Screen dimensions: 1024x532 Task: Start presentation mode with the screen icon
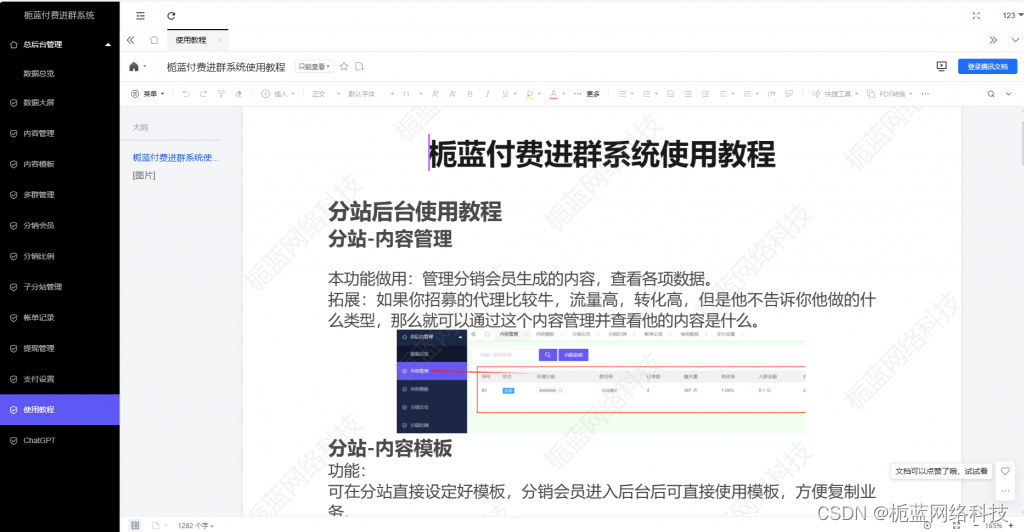pos(941,66)
